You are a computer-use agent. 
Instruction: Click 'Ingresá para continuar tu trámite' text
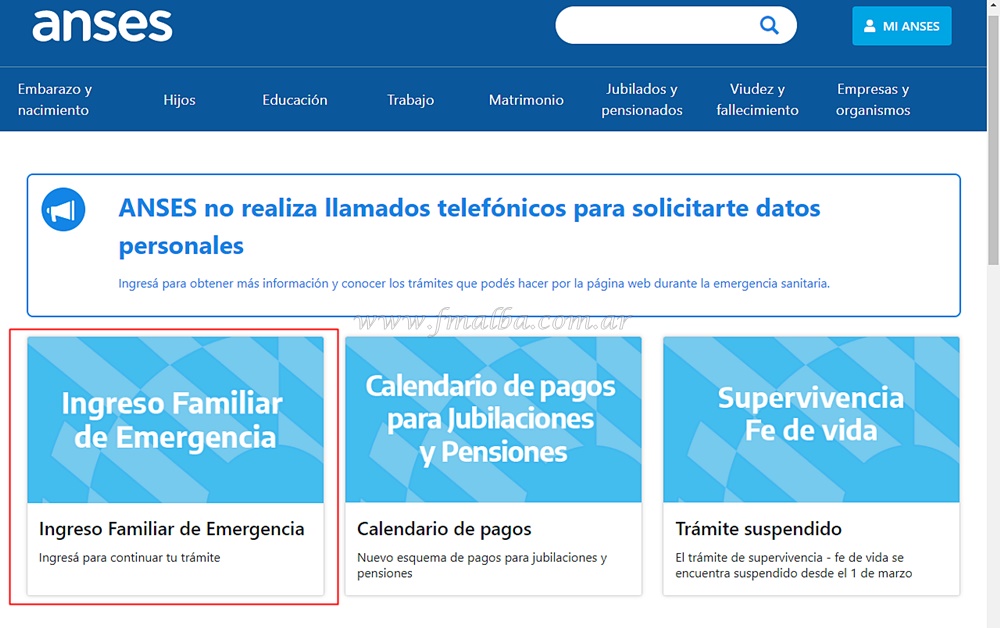click(129, 557)
